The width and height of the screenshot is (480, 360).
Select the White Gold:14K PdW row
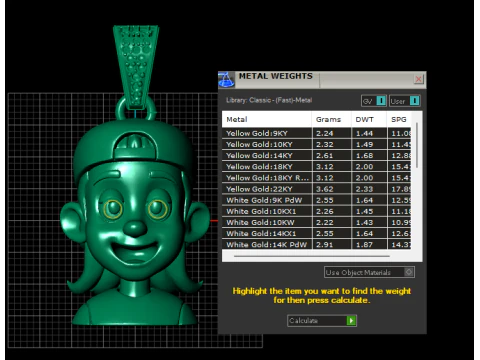[316, 244]
